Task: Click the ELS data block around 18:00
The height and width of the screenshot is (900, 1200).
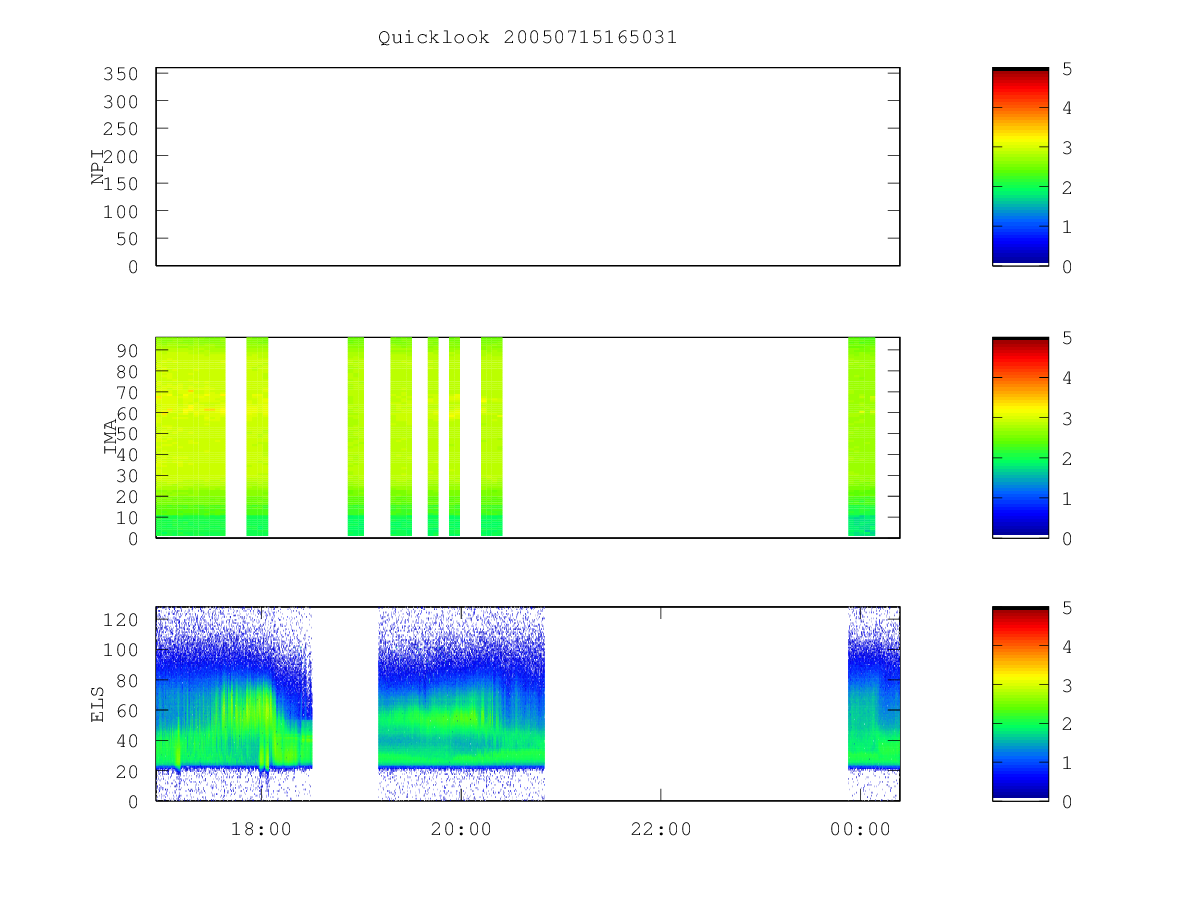Action: click(234, 703)
